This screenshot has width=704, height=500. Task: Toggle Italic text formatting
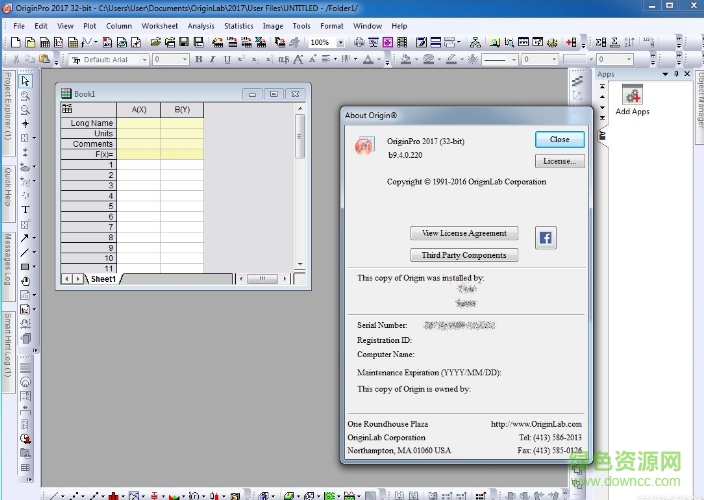[212, 60]
